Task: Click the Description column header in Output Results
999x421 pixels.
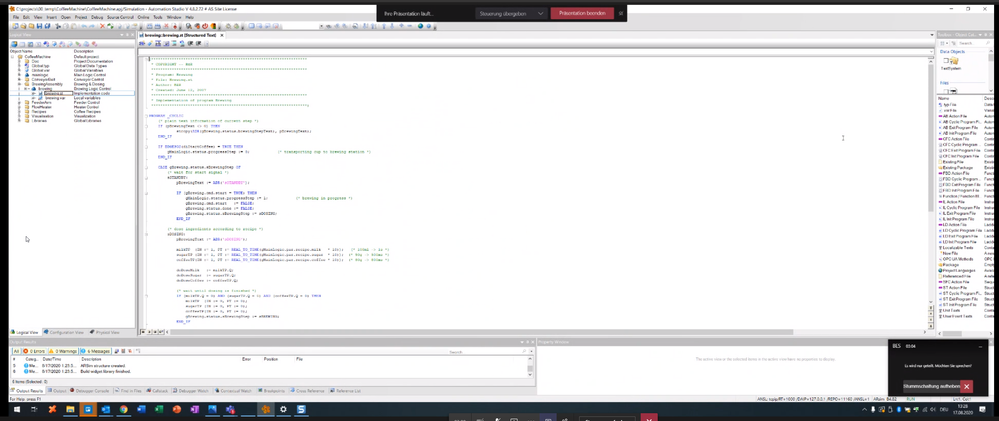Action: point(91,359)
